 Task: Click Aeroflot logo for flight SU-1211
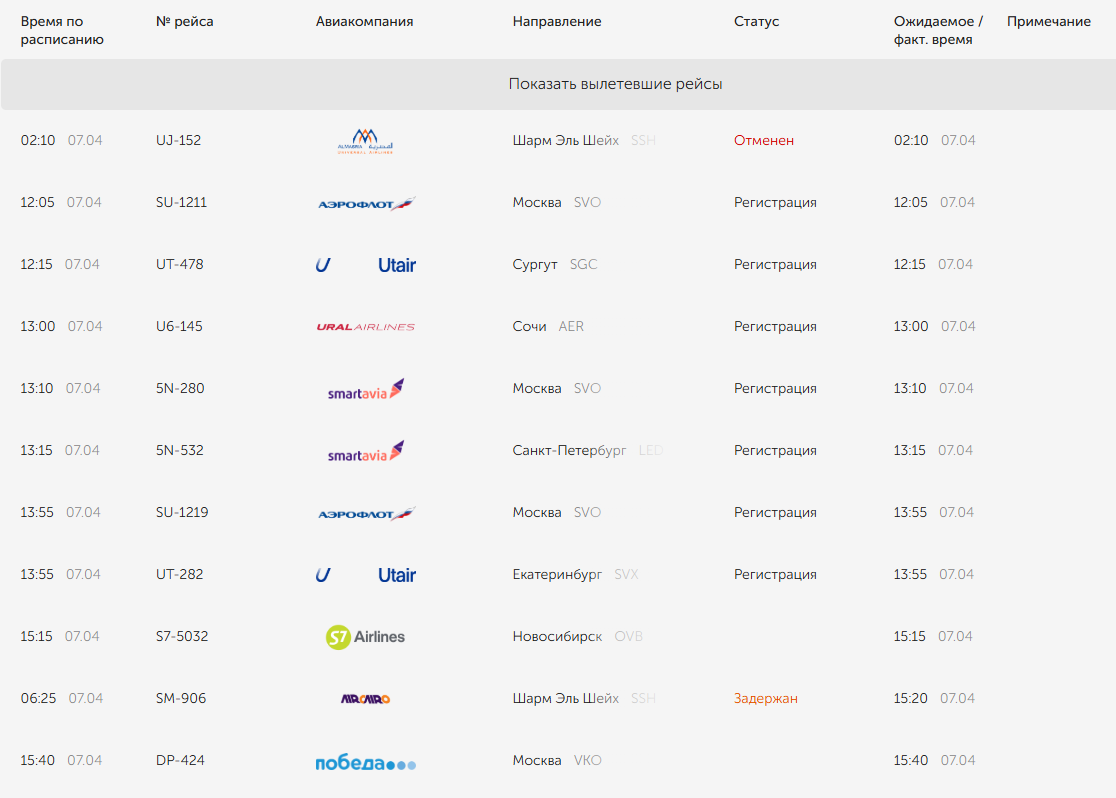365,203
